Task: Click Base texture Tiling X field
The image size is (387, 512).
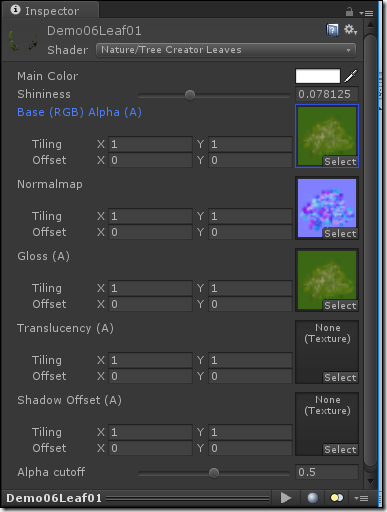Action: pos(150,144)
